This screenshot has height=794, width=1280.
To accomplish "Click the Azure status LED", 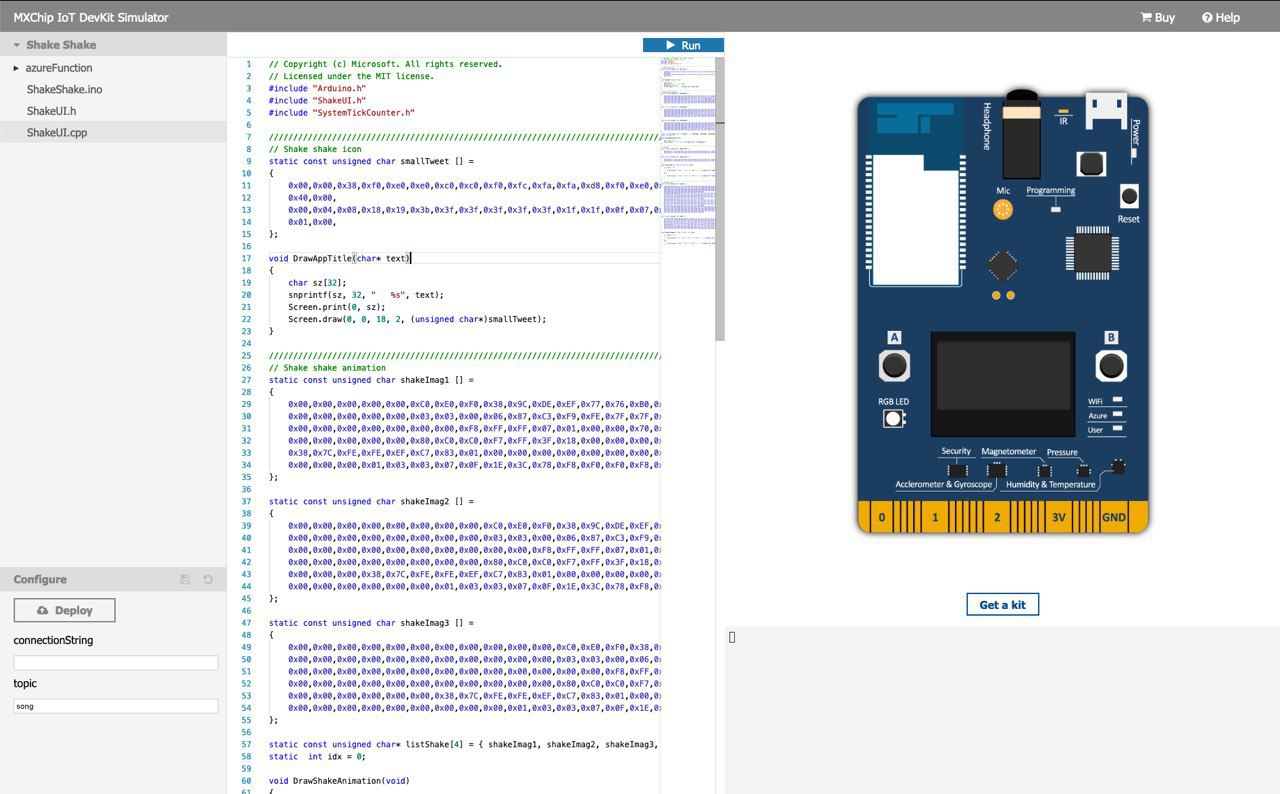I will click(x=1117, y=415).
